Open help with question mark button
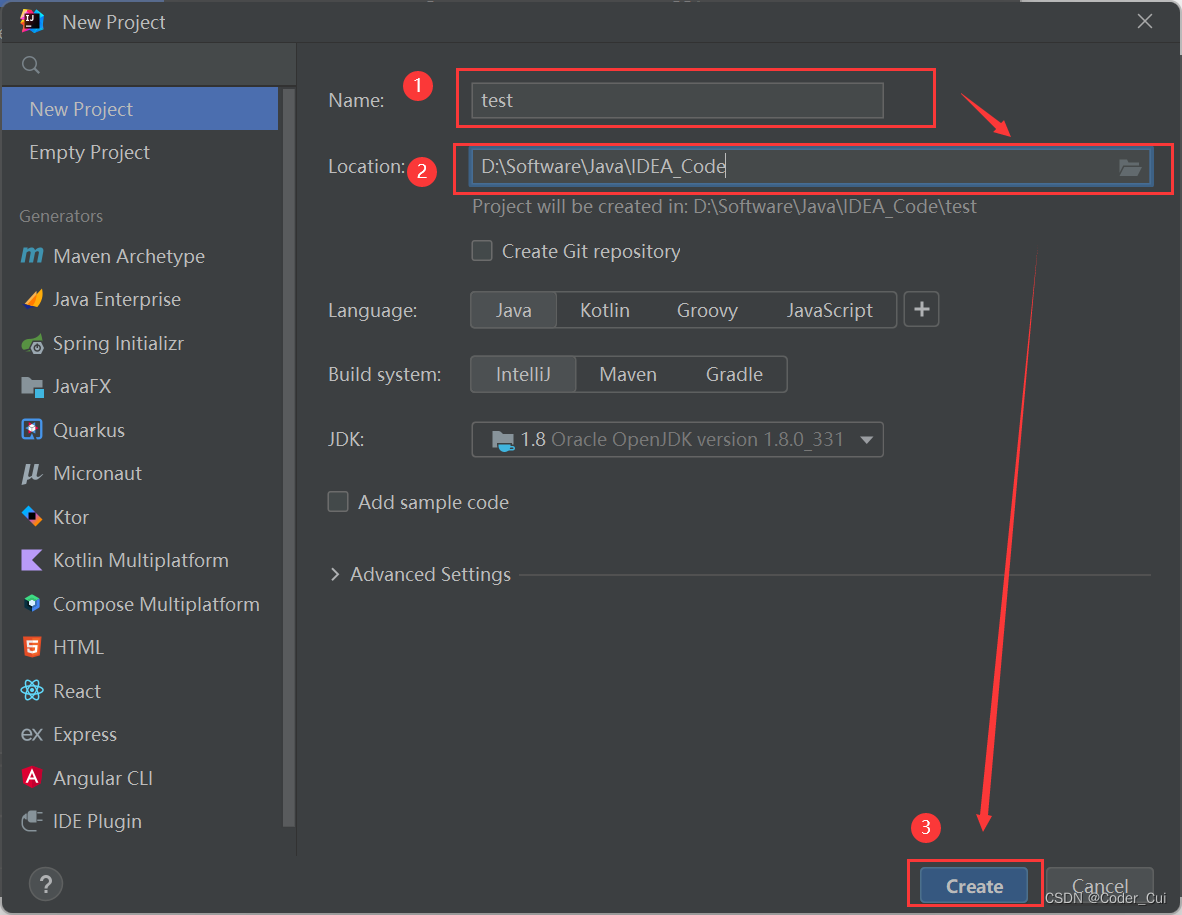Screen dimensions: 1182x915 pyautogui.click(x=45, y=884)
